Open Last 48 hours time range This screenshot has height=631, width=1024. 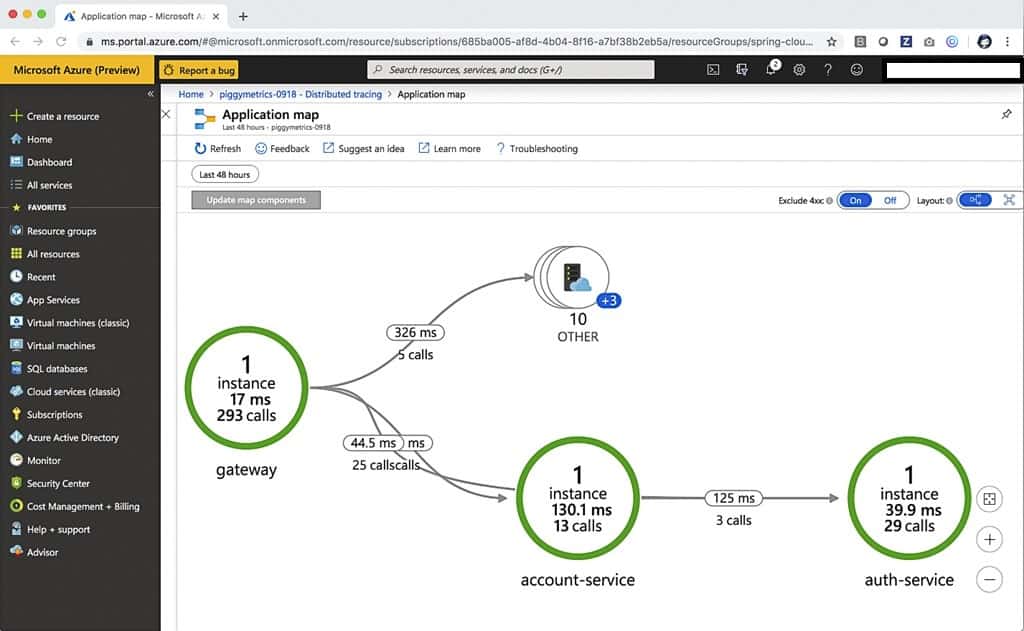coord(225,174)
